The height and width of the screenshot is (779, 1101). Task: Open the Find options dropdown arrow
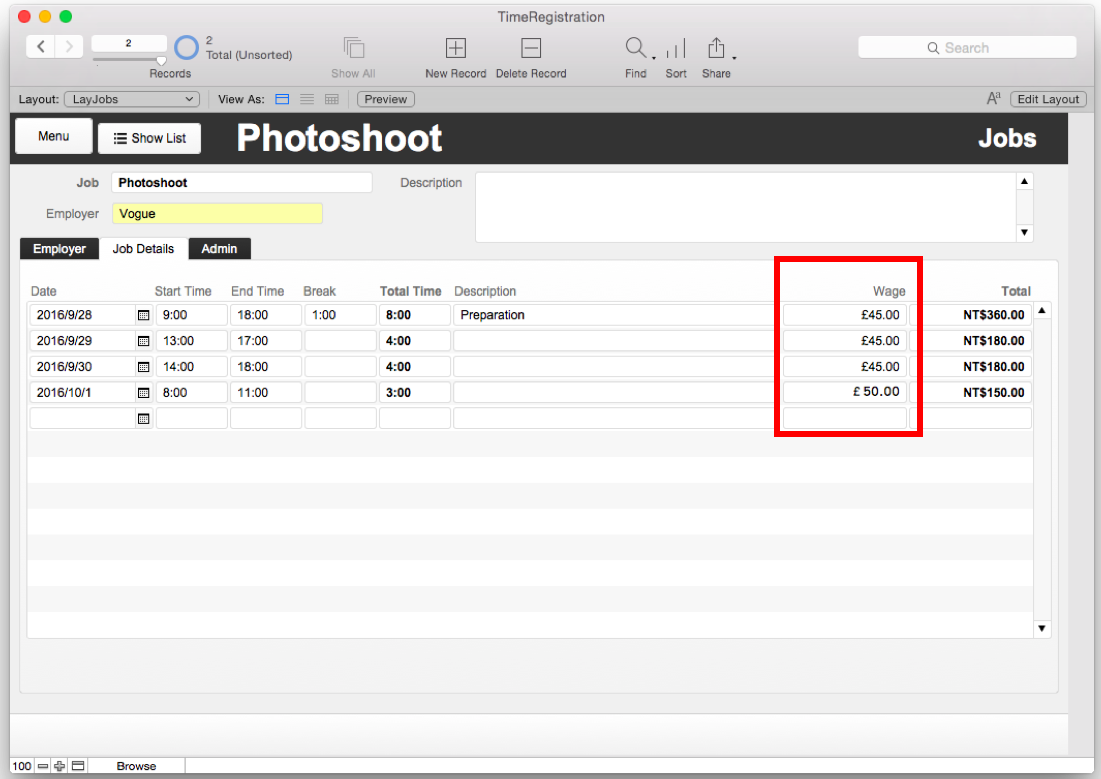pos(654,58)
